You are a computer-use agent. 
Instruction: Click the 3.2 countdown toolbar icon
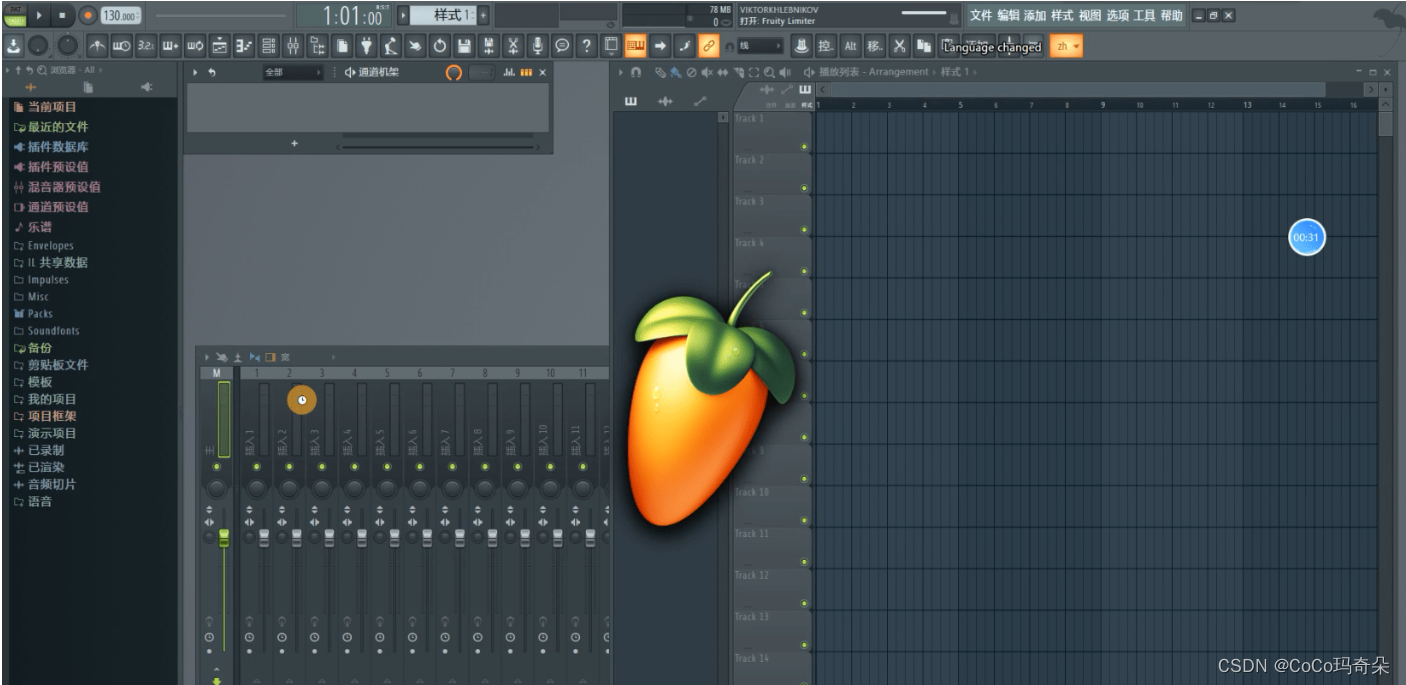click(146, 45)
